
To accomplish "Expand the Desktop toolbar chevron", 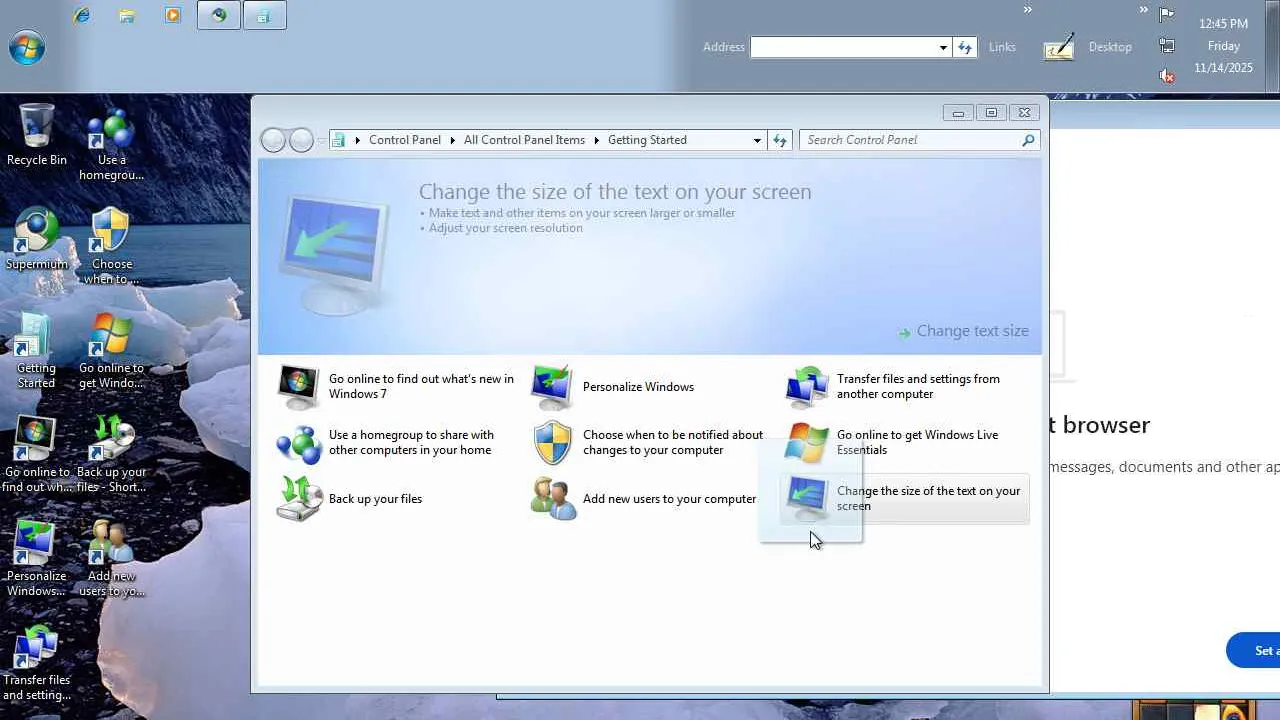I will click(x=1143, y=10).
